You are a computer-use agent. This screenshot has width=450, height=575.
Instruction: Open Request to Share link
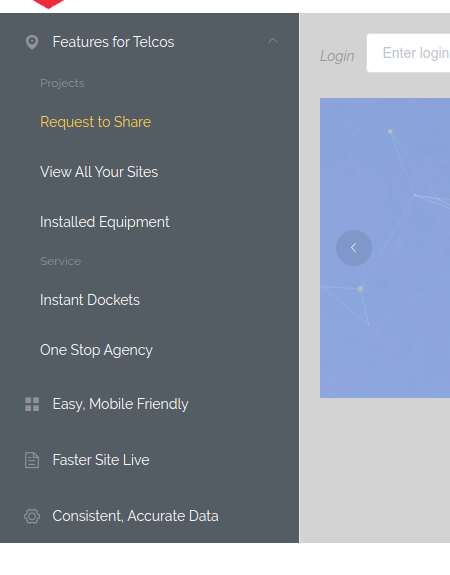click(95, 122)
